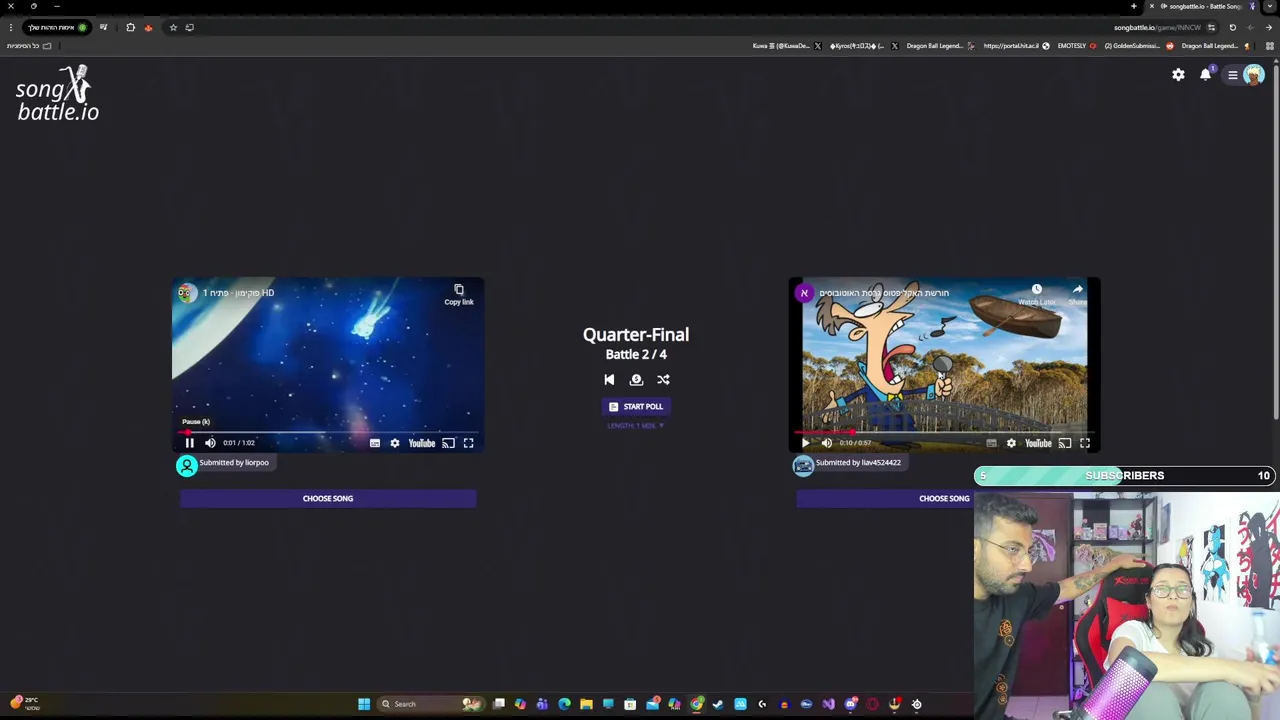Play the right video

pyautogui.click(x=806, y=443)
